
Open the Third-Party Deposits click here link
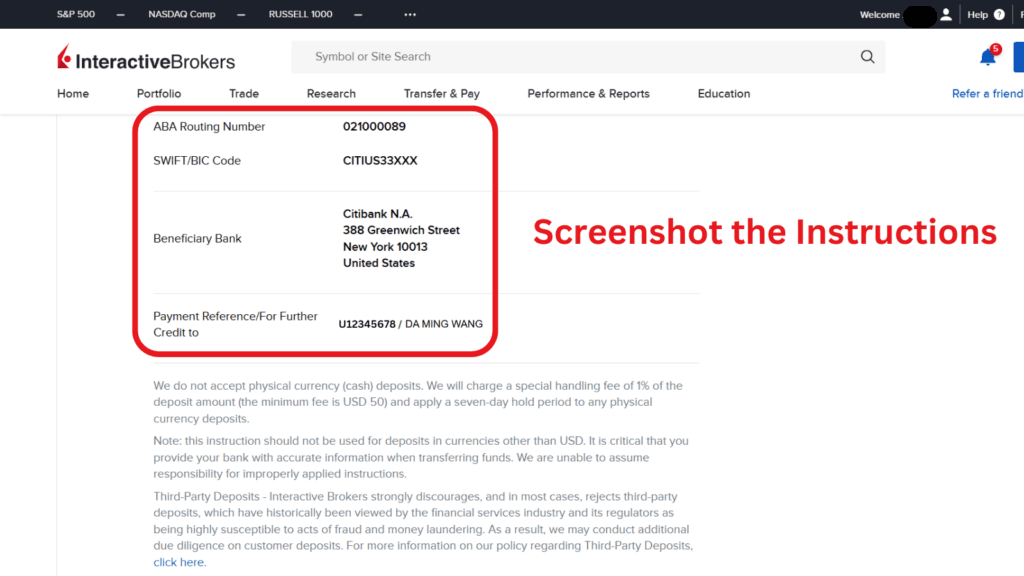pyautogui.click(x=178, y=562)
